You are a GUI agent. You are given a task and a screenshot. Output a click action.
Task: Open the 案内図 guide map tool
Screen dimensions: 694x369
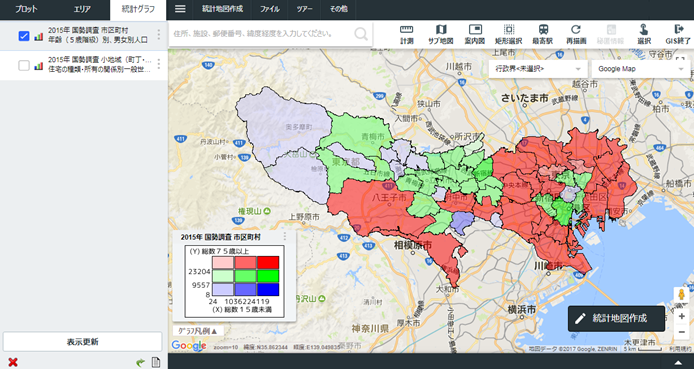(x=474, y=35)
